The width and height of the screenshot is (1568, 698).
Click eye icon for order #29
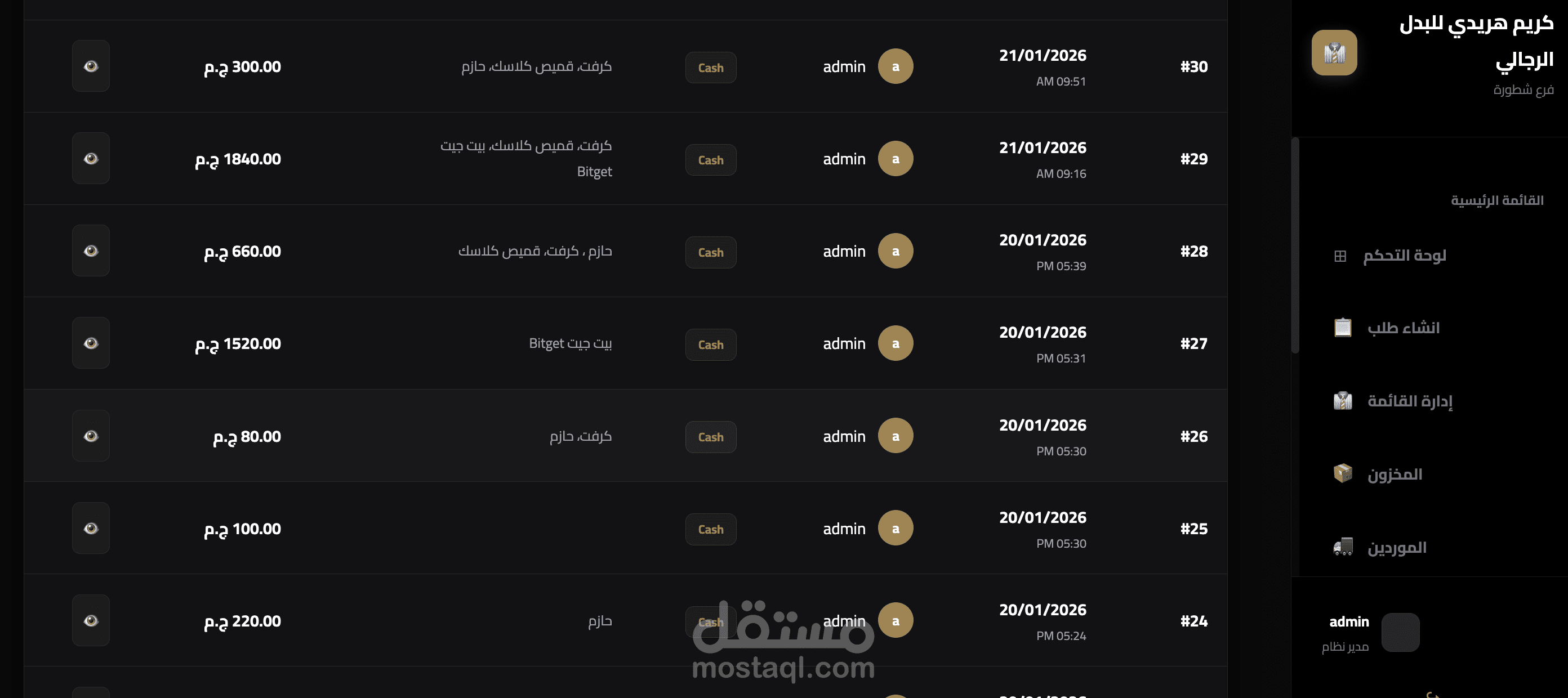(91, 159)
